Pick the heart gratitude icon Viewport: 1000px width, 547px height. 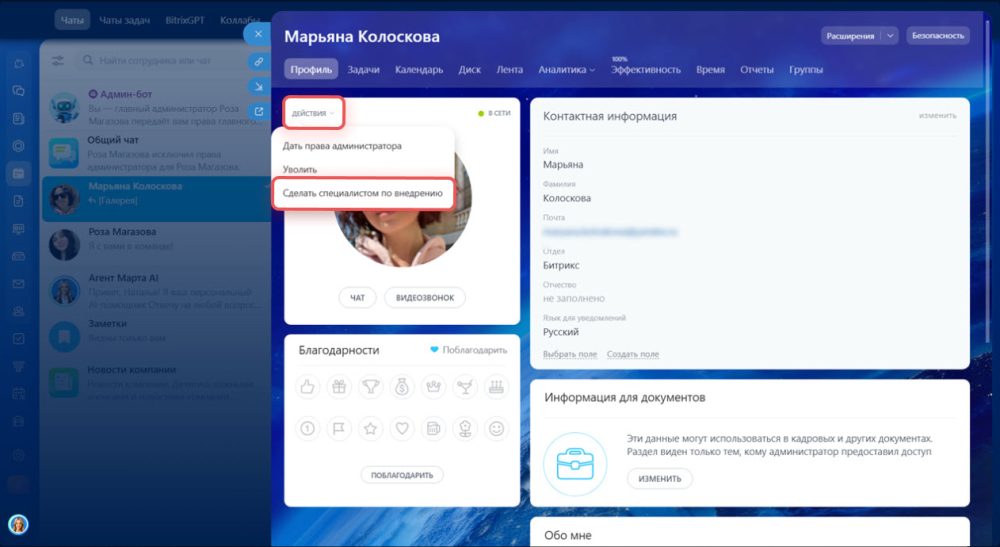[402, 428]
